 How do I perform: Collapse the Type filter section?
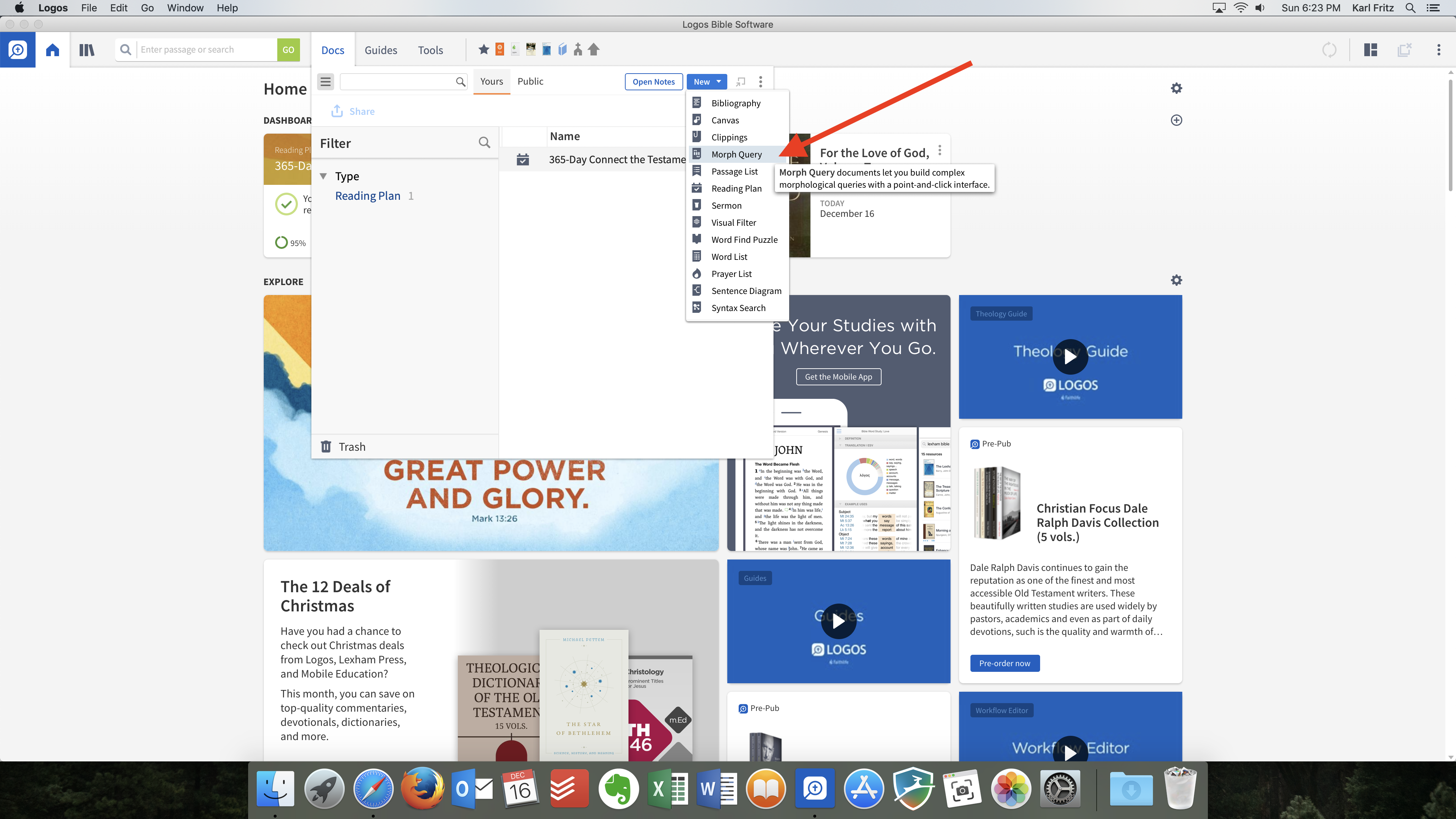point(323,176)
